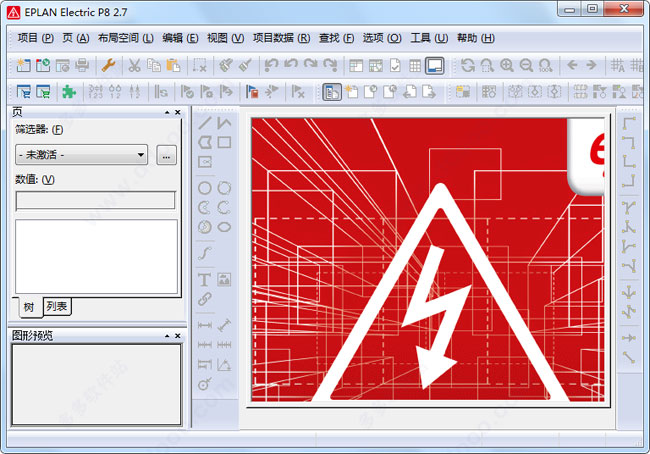Collapse the 页 panel with its arrow
This screenshot has height=454, width=650.
pos(166,113)
